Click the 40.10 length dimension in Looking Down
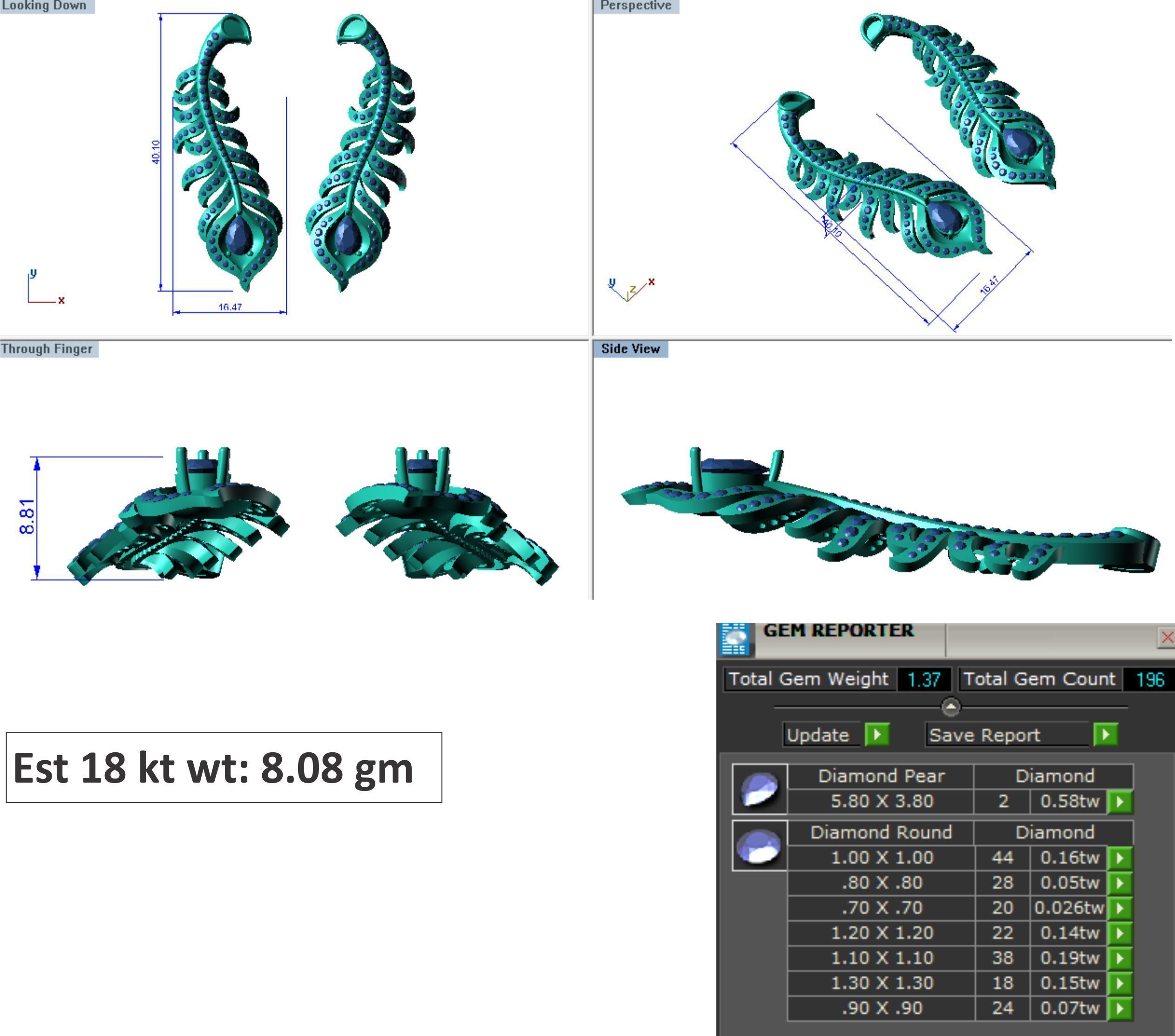 click(x=156, y=152)
